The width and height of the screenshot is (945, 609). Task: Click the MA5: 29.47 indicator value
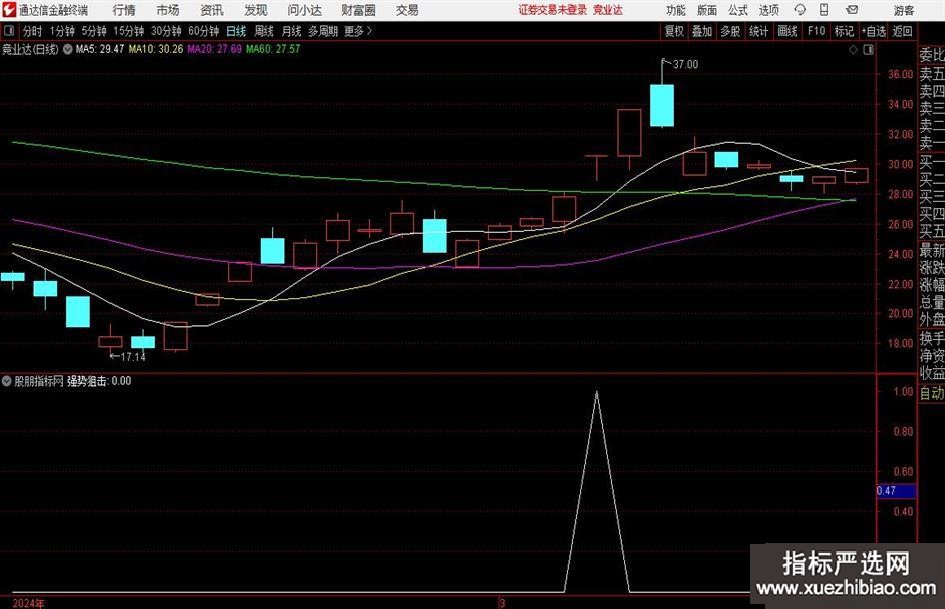[99, 49]
